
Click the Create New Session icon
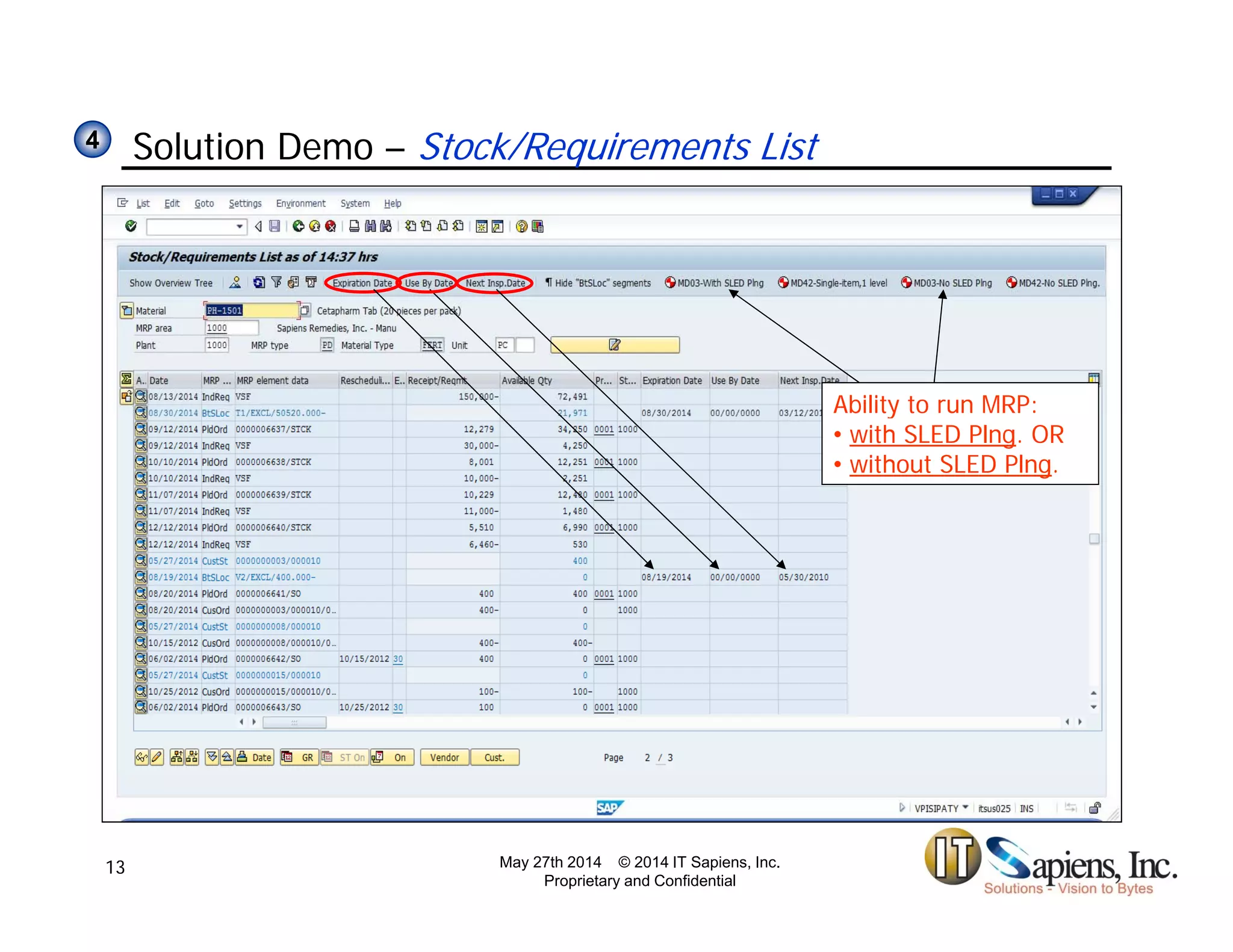[482, 226]
